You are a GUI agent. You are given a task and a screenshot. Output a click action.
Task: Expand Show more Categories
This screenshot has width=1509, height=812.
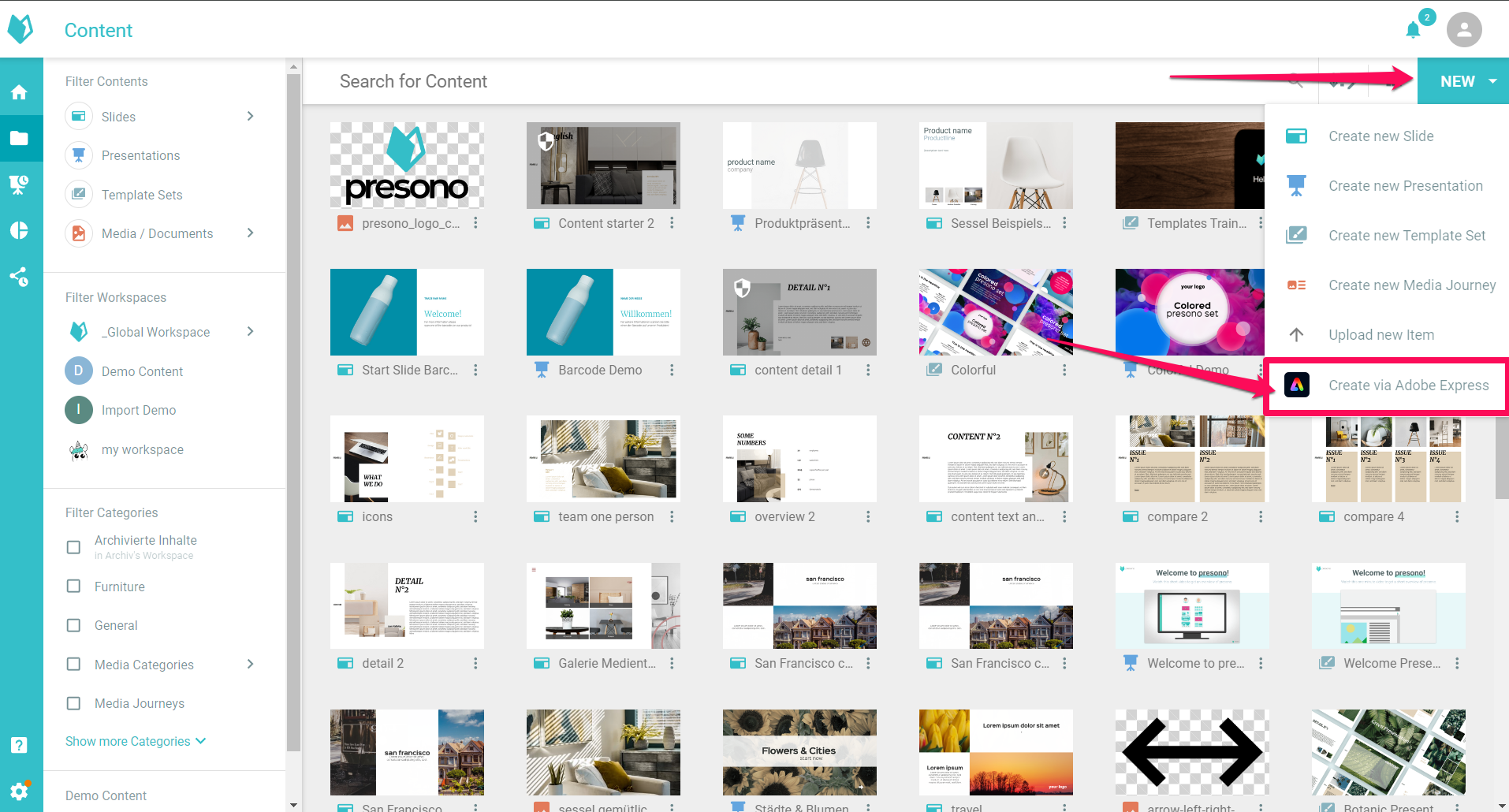[135, 741]
